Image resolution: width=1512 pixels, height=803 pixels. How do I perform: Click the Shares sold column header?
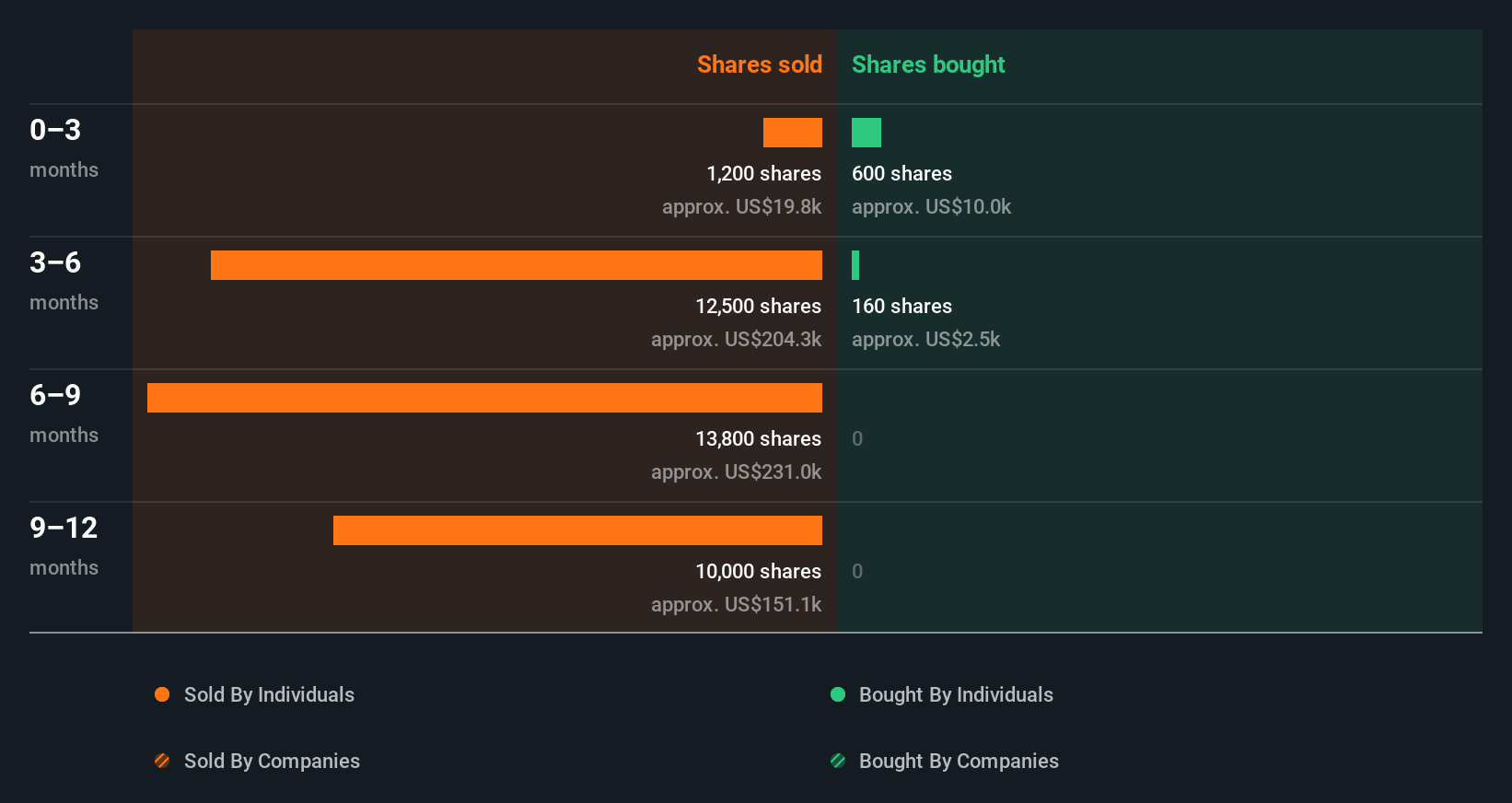tap(760, 64)
